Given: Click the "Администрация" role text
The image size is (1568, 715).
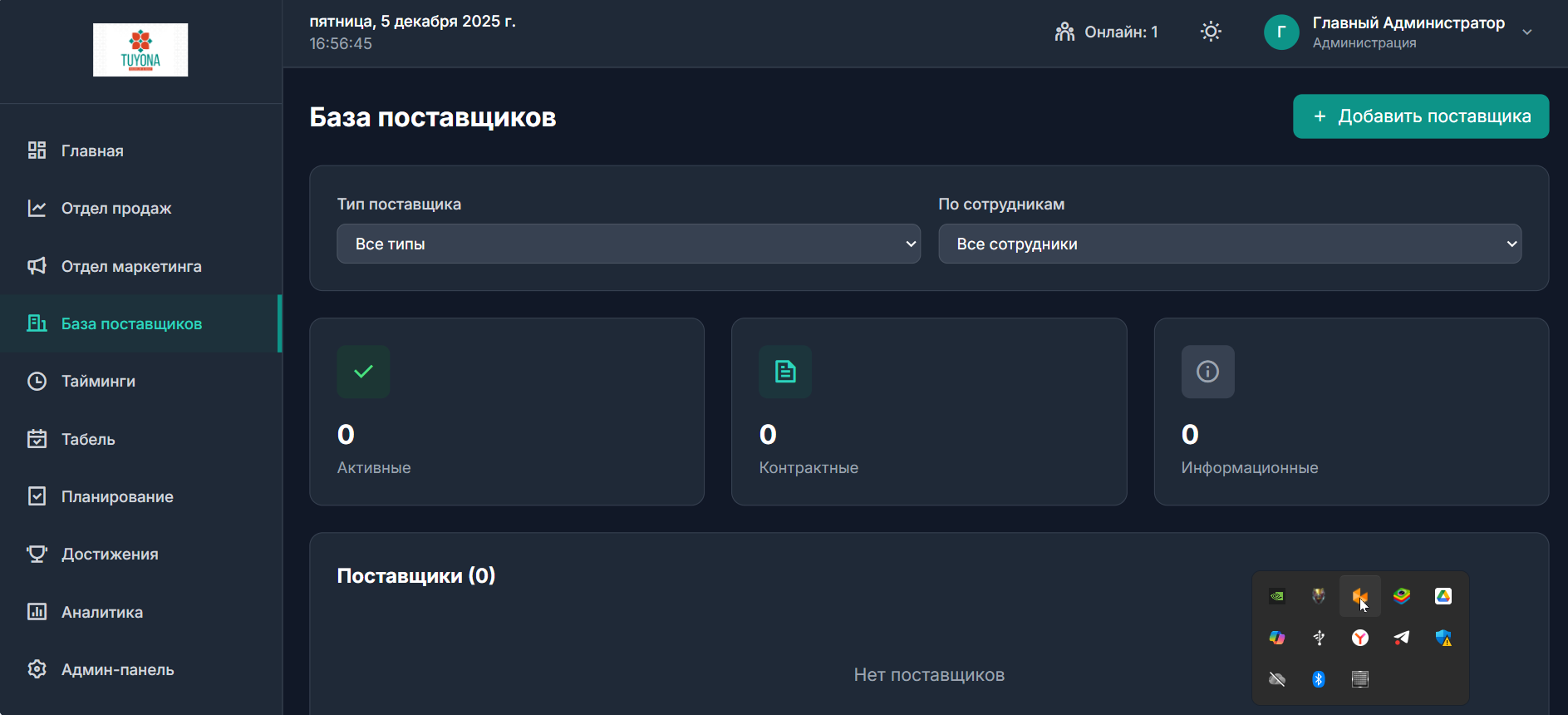Looking at the screenshot, I should pos(1364,43).
